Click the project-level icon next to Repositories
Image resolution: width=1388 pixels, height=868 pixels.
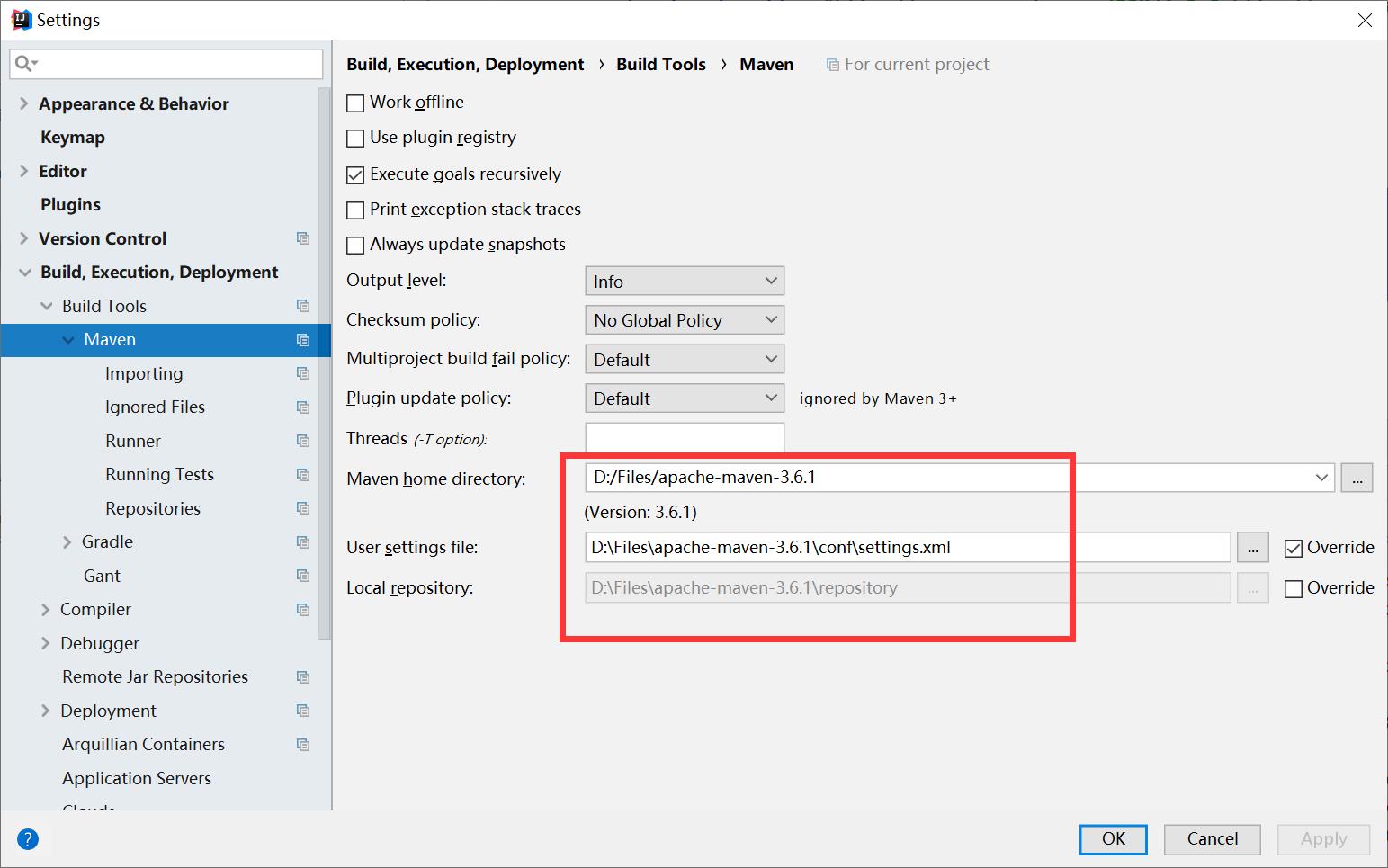tap(302, 508)
